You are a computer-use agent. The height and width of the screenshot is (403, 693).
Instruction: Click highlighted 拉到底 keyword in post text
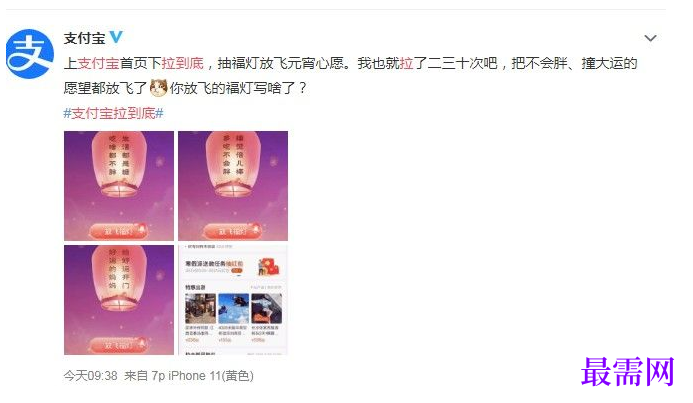click(x=183, y=63)
